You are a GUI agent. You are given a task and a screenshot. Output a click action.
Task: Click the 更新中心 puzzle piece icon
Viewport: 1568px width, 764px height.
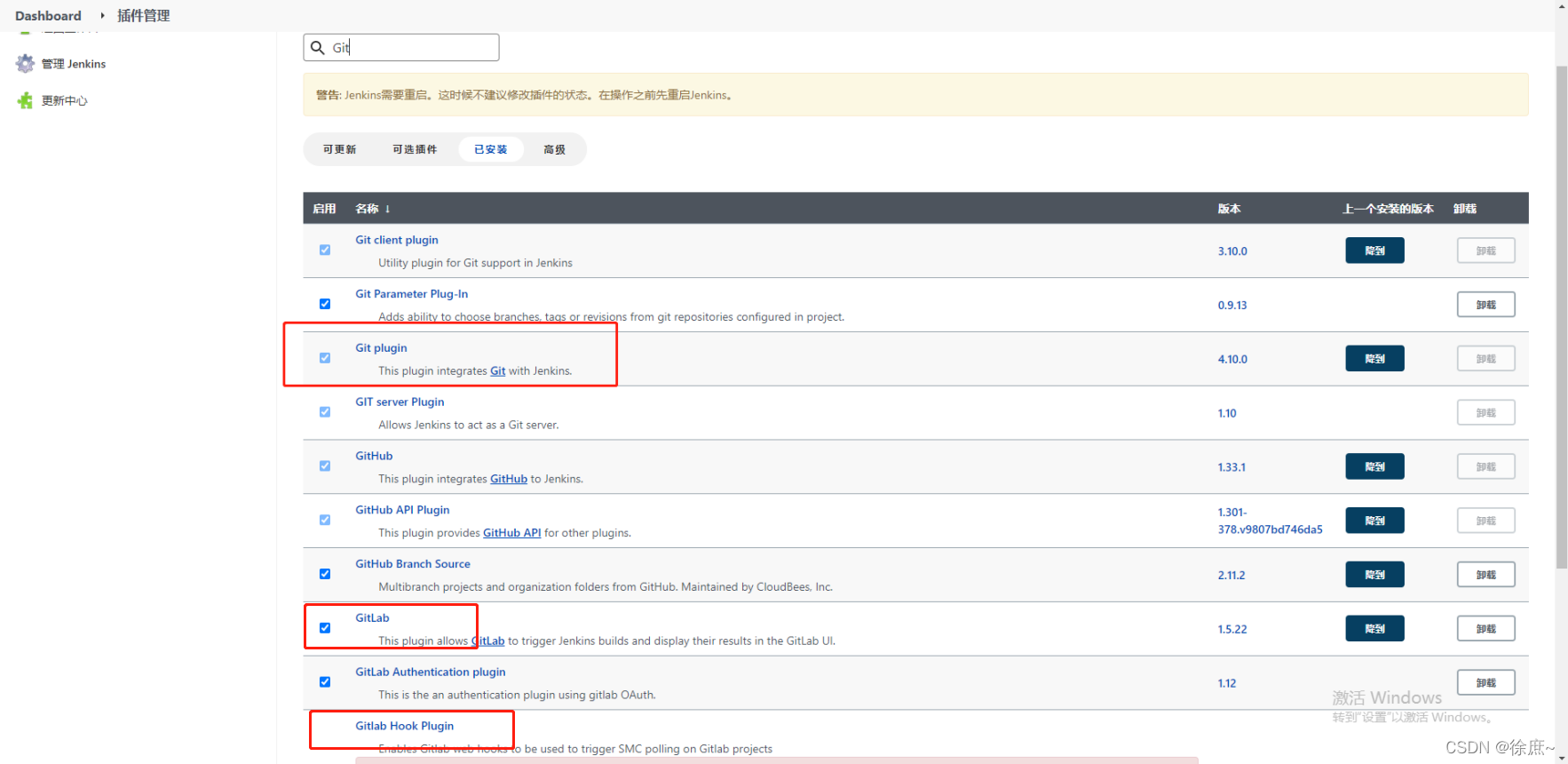tap(25, 100)
